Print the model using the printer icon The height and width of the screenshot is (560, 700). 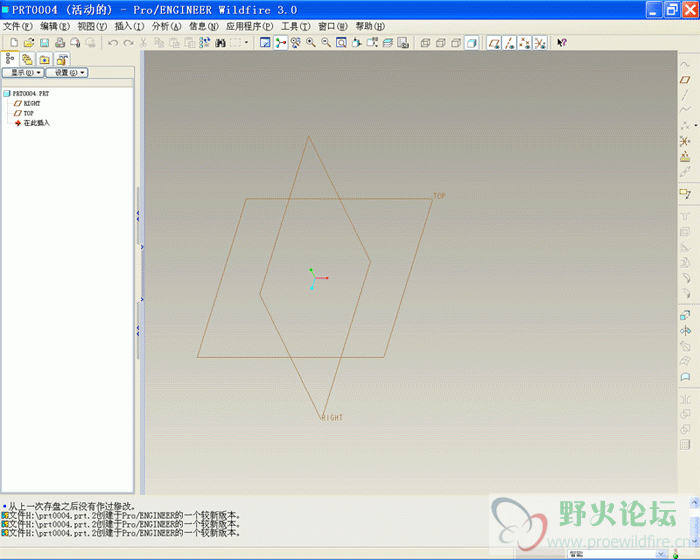[60, 43]
